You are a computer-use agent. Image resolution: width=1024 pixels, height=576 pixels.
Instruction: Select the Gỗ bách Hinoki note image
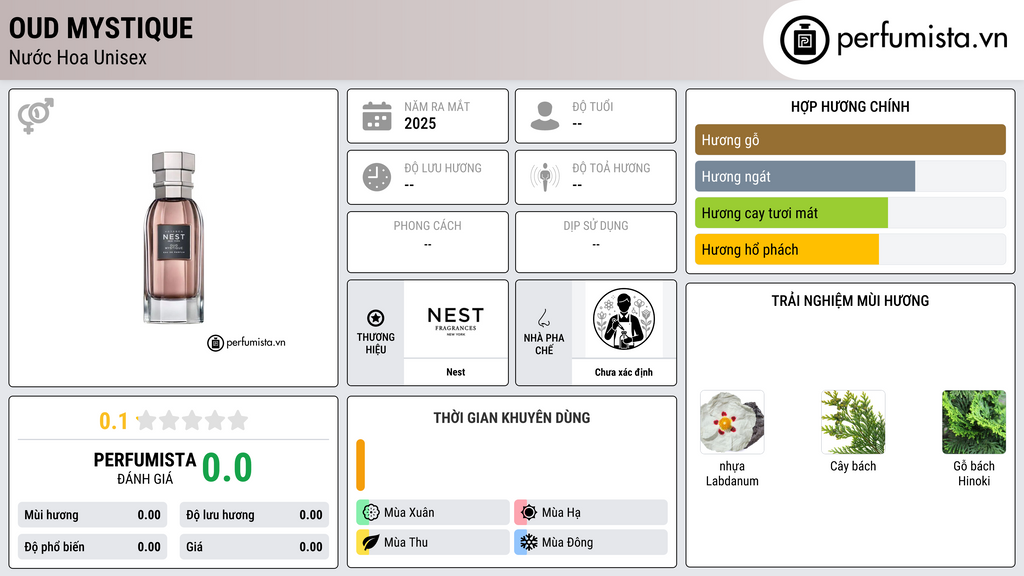[974, 422]
